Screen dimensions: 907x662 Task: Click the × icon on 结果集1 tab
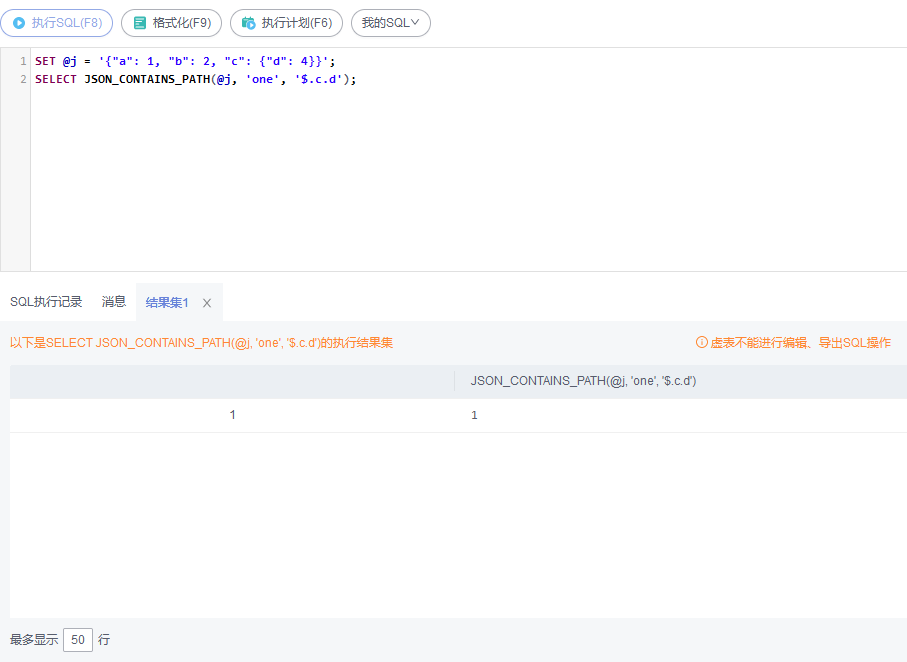coord(207,302)
